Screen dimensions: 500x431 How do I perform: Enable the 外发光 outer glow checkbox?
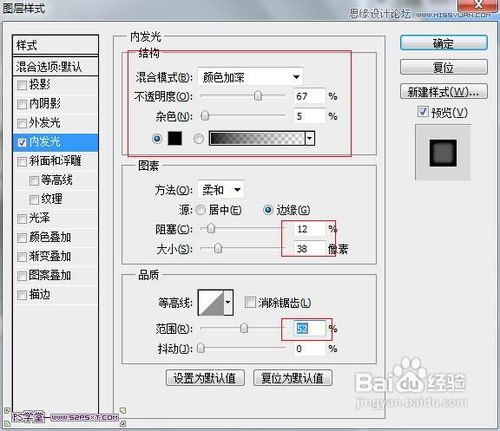click(x=22, y=123)
